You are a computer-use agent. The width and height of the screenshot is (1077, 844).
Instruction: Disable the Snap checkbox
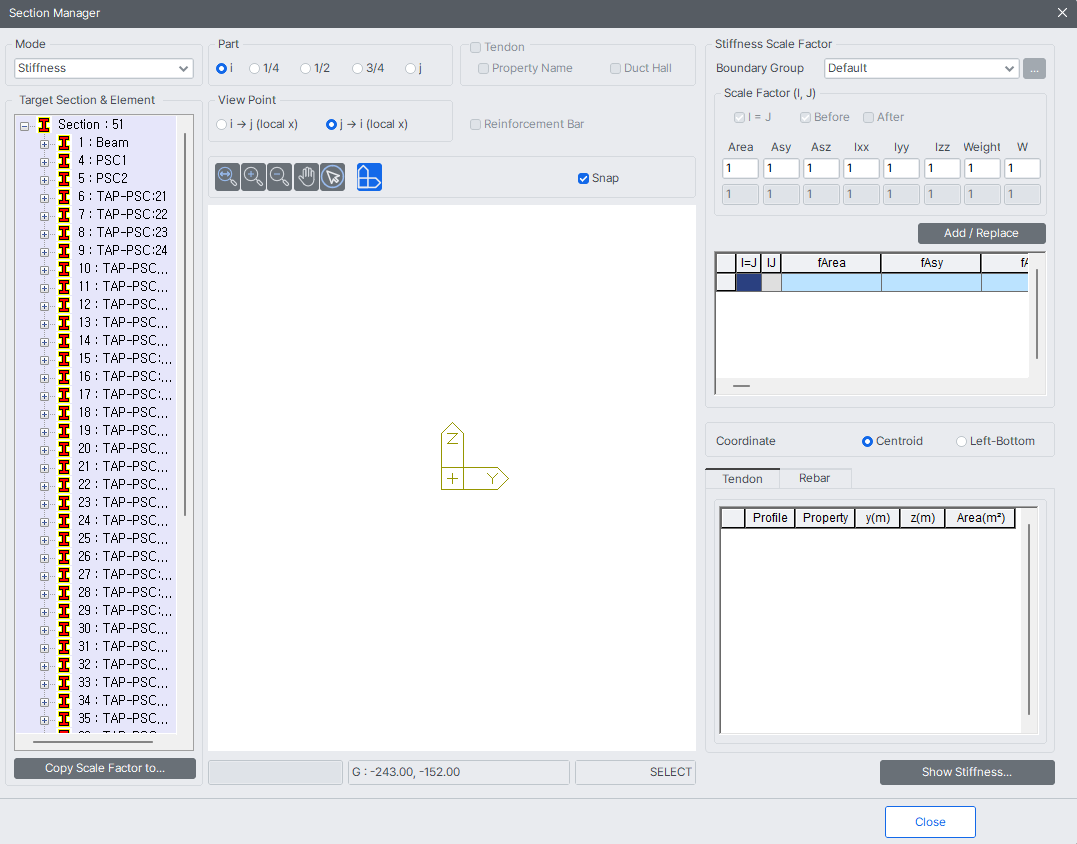(x=583, y=178)
